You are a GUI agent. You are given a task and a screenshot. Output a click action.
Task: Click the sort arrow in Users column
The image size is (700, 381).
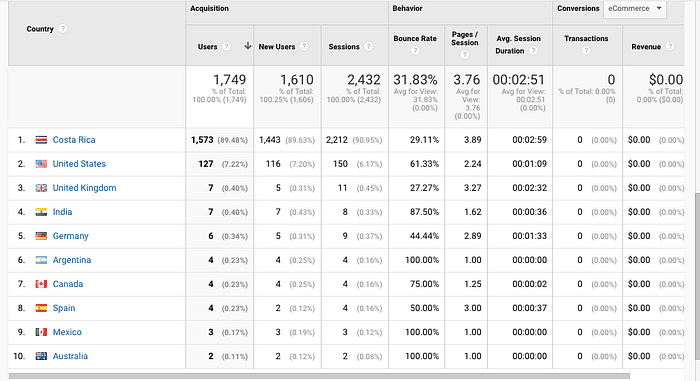[248, 46]
